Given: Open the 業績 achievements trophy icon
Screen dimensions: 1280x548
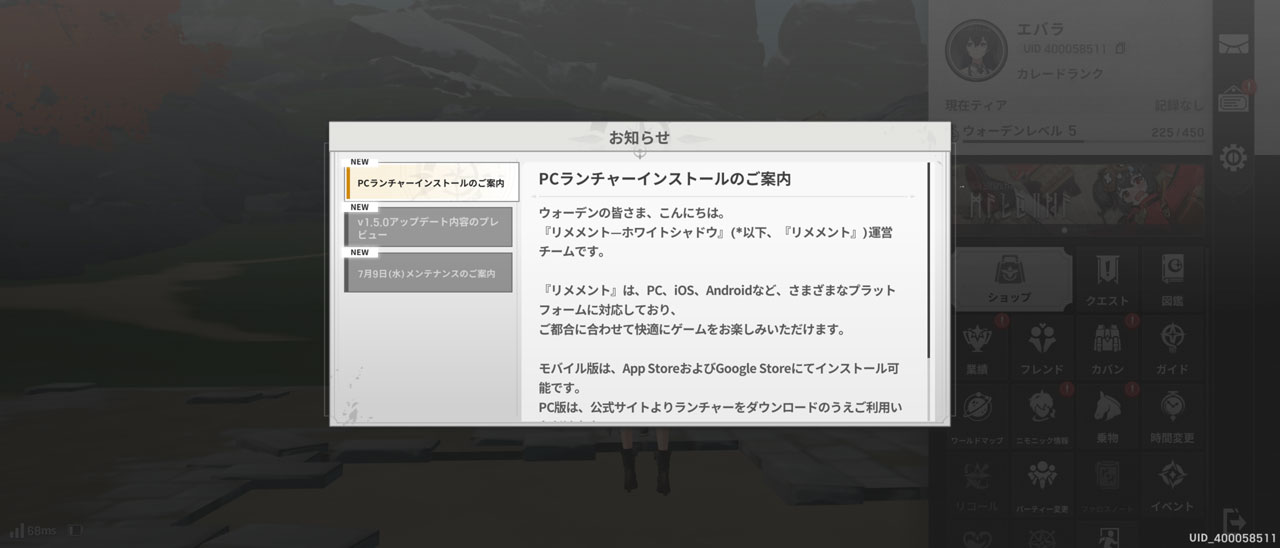Looking at the screenshot, I should click(x=976, y=345).
